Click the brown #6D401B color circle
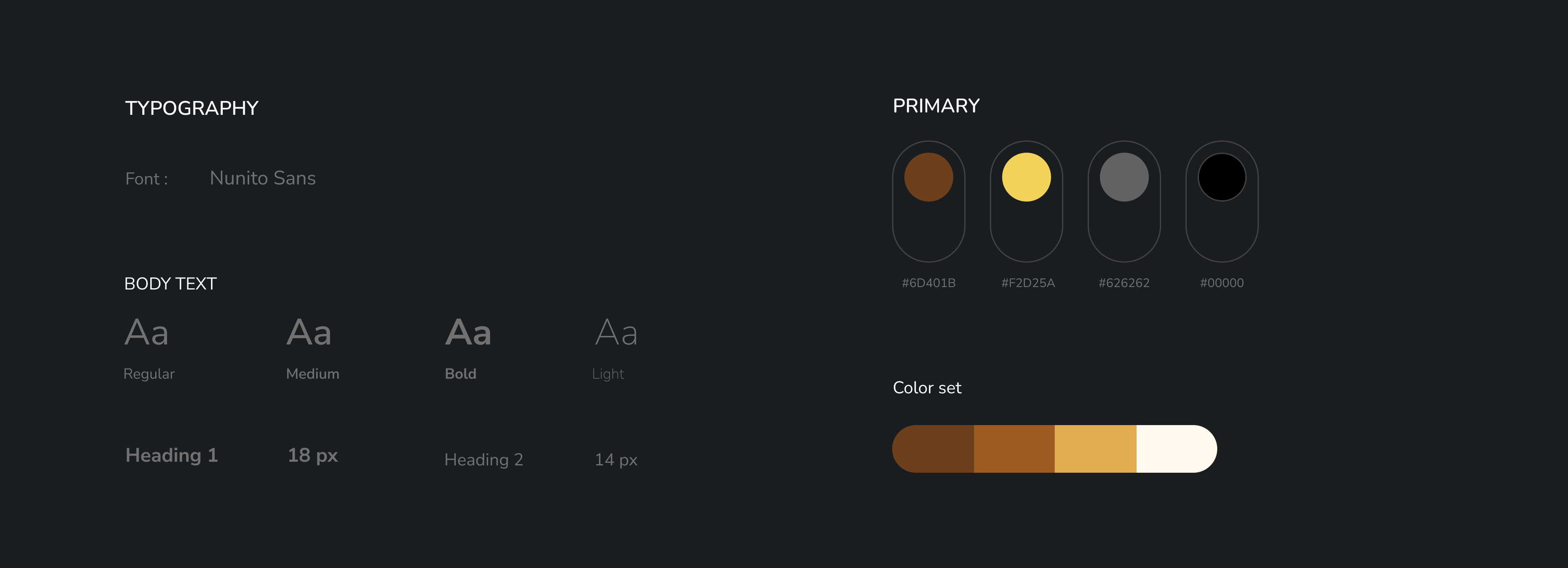Screen dimensions: 1568x568 tap(928, 177)
